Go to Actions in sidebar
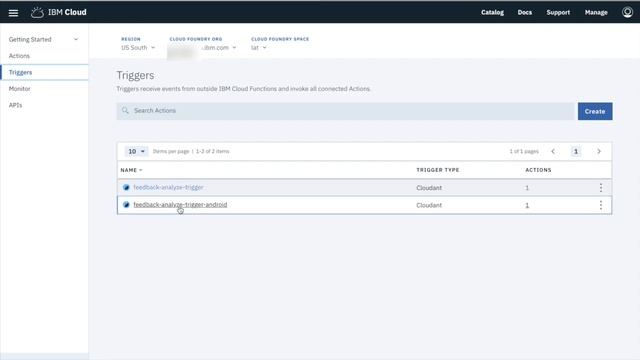The width and height of the screenshot is (640, 360). [x=19, y=56]
